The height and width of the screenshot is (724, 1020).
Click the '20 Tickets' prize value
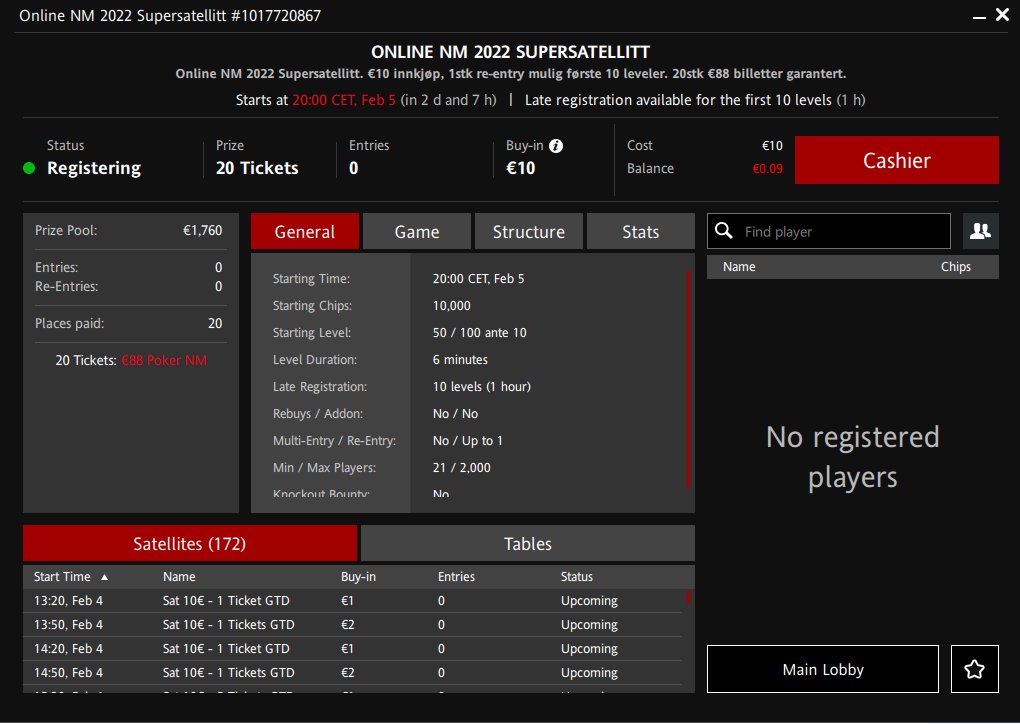pyautogui.click(x=257, y=168)
